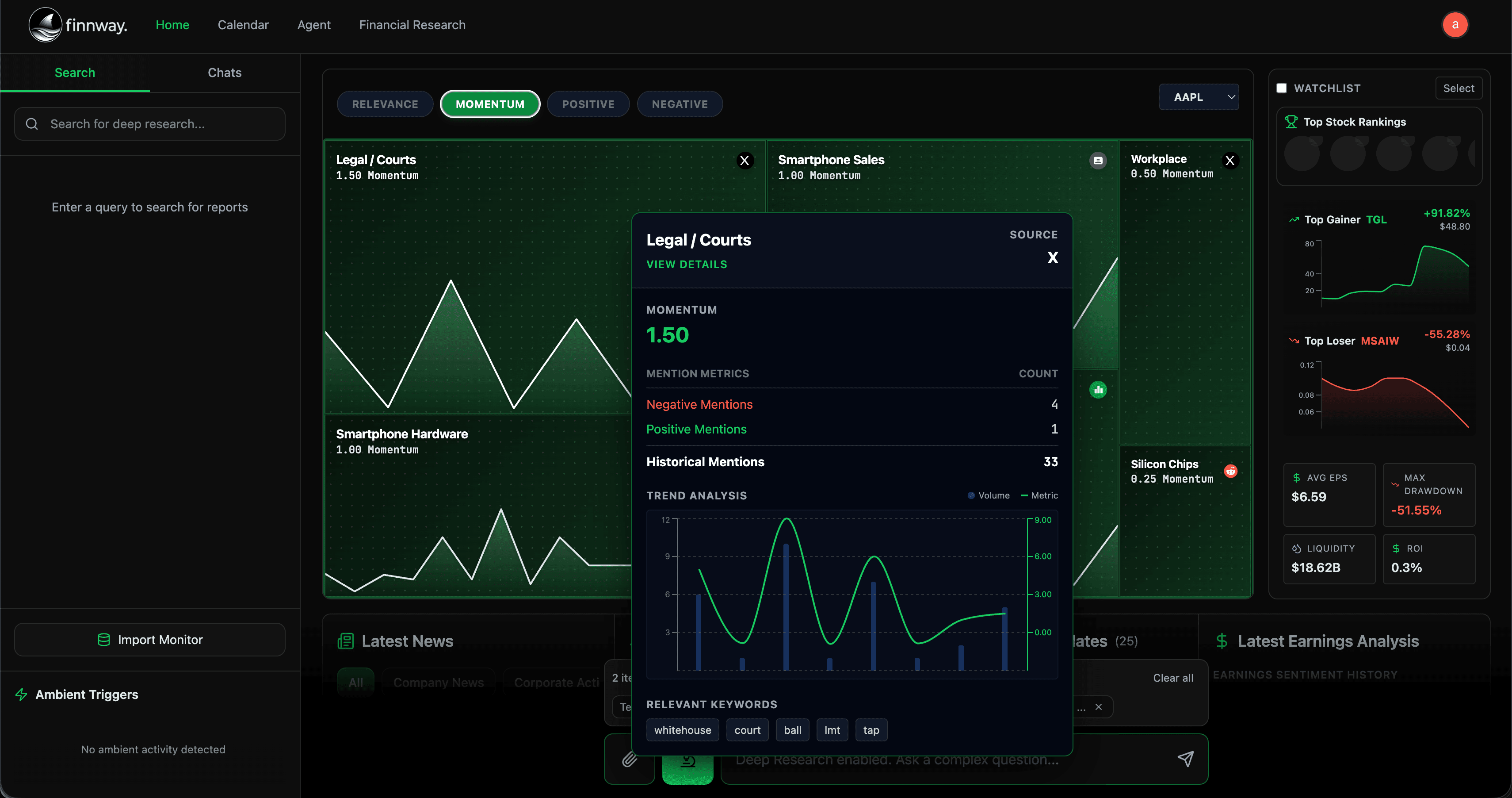Click the green bar chart icon
The width and height of the screenshot is (1512, 798).
pos(1098,389)
